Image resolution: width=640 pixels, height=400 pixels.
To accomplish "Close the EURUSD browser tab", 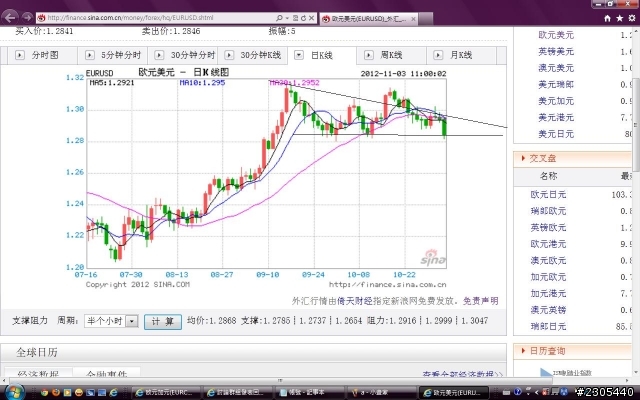I will pos(413,19).
